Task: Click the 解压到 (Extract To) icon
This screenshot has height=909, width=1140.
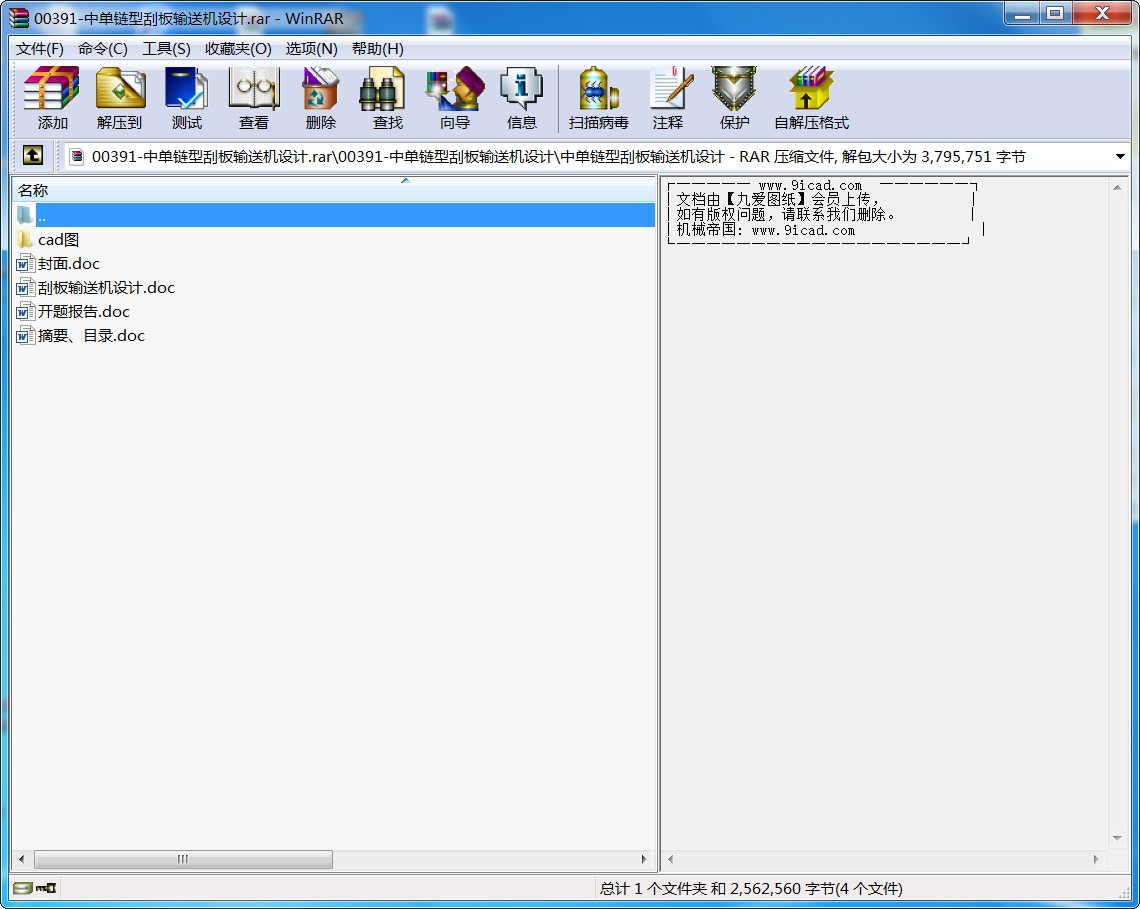Action: (x=119, y=98)
